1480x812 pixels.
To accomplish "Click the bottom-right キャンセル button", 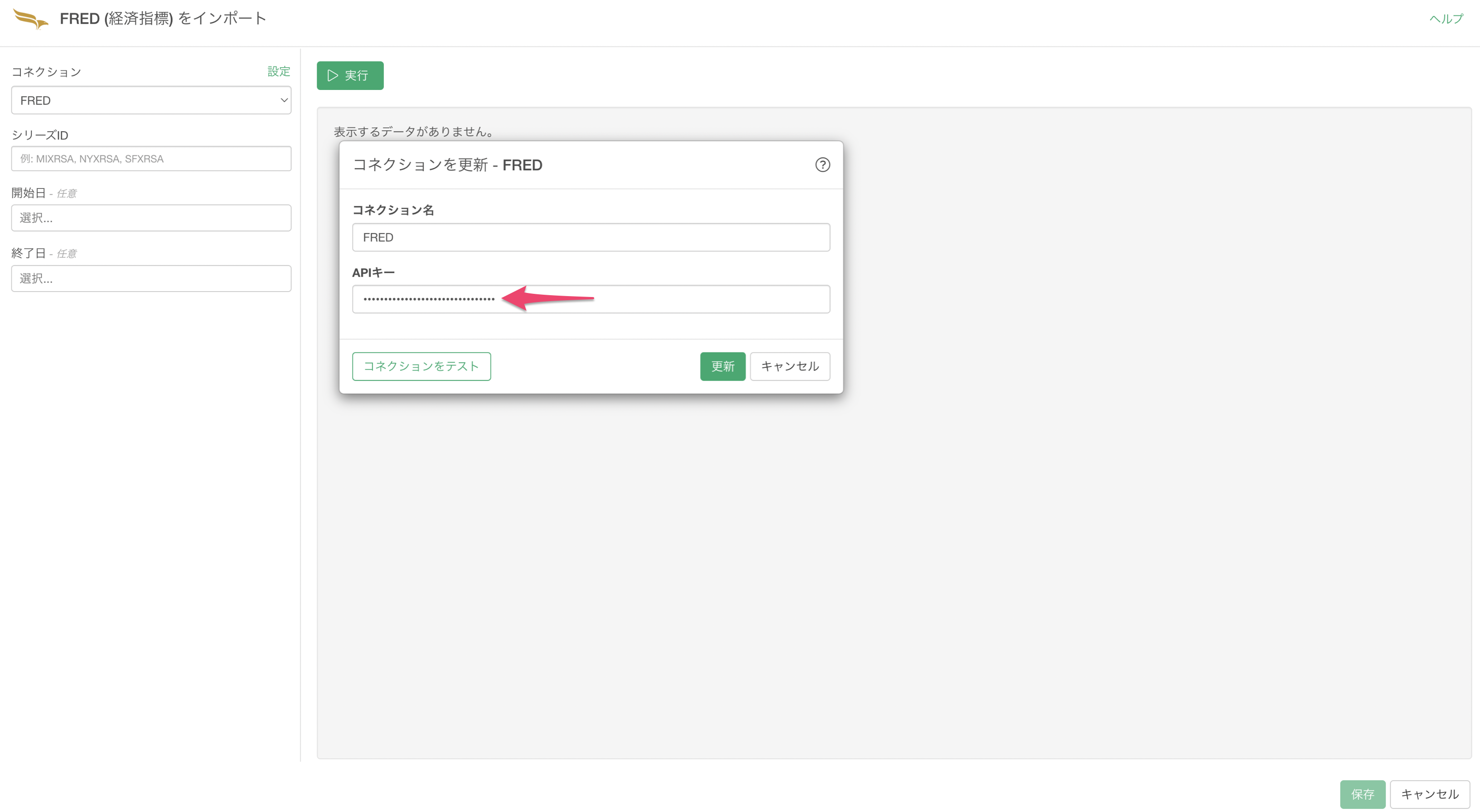I will point(1430,794).
